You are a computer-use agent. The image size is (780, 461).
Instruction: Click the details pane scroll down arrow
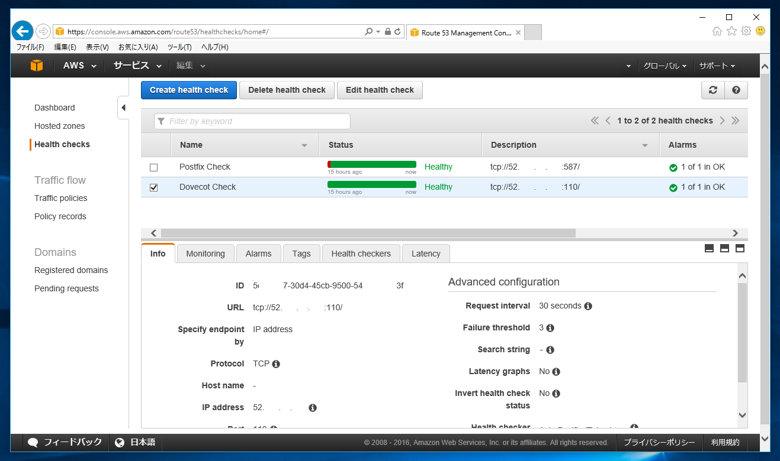pyautogui.click(x=742, y=415)
